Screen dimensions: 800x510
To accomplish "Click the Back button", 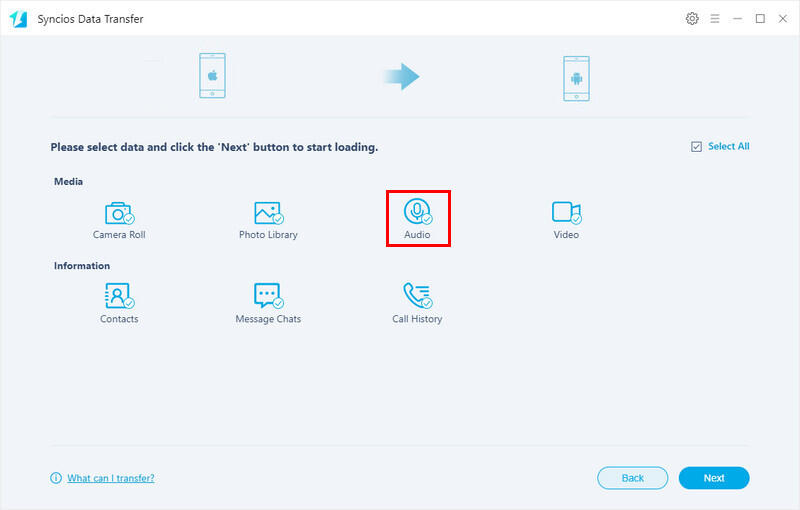I will click(x=632, y=478).
